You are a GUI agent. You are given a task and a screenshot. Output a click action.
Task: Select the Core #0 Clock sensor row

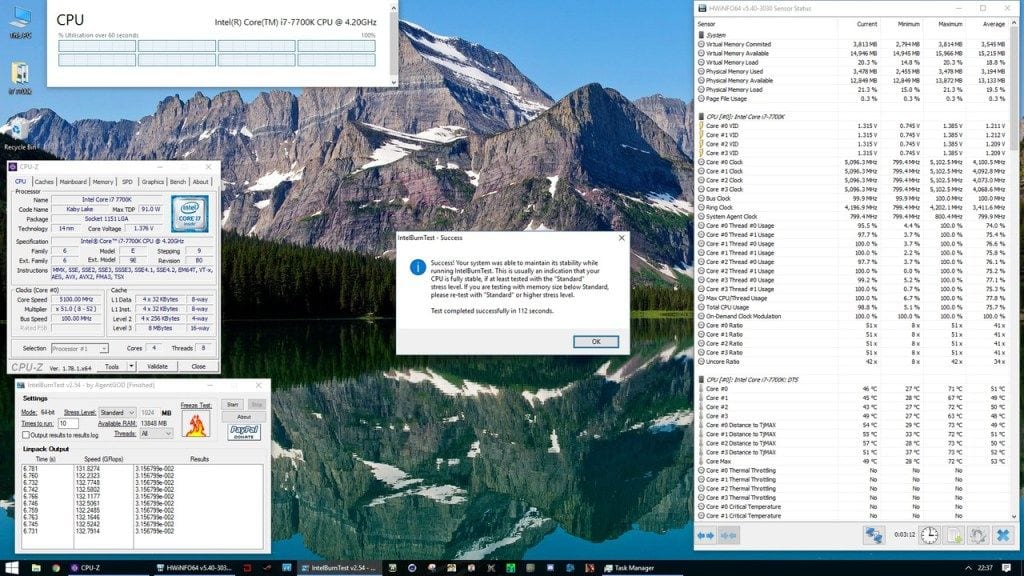(x=852, y=162)
